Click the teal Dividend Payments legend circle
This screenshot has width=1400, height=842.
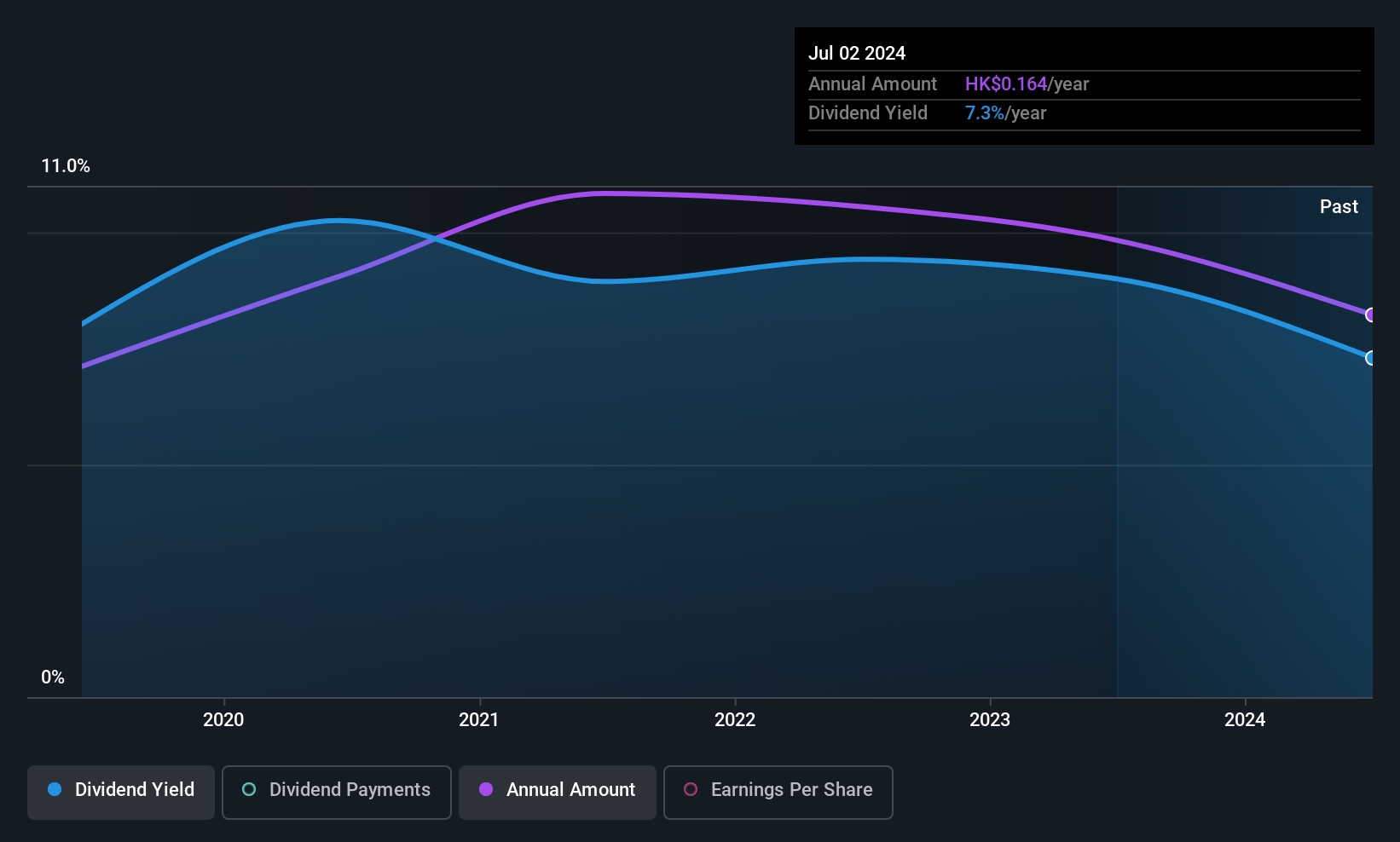coord(249,789)
